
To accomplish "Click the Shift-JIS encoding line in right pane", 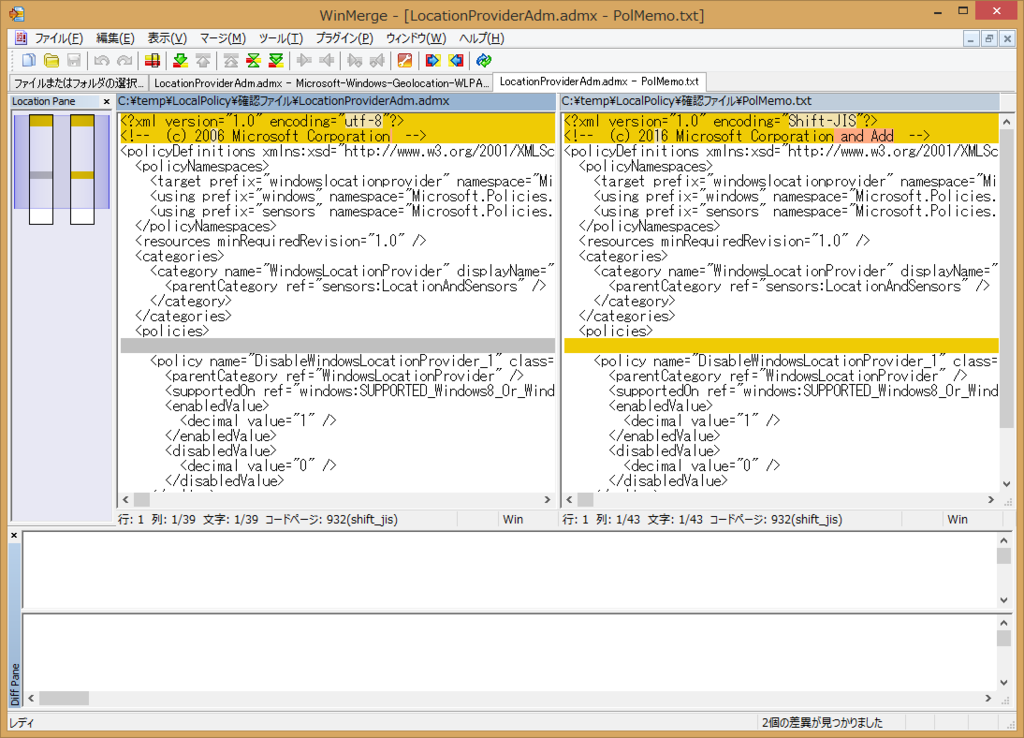I will coord(781,121).
